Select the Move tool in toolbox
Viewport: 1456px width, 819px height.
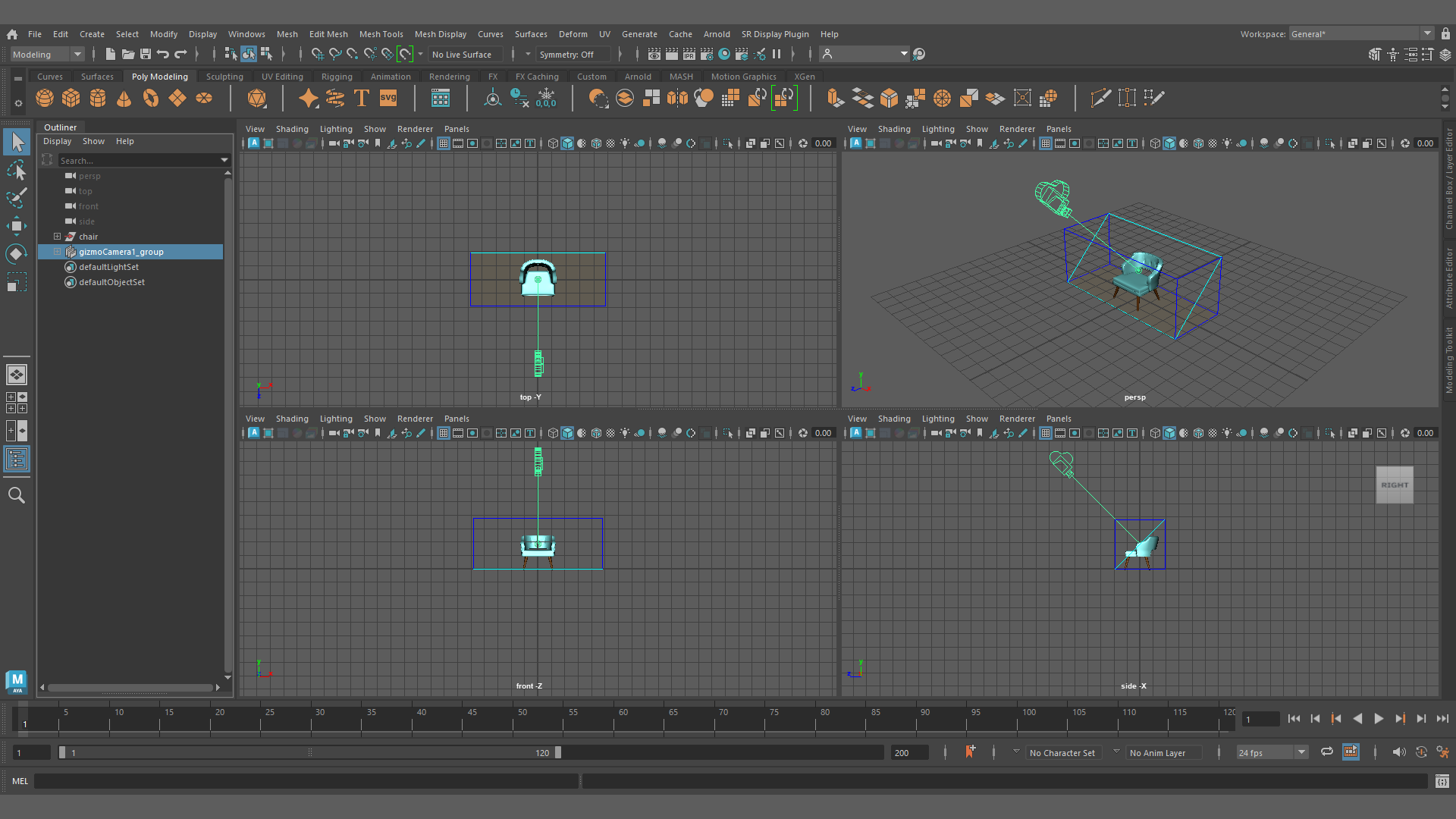[17, 225]
